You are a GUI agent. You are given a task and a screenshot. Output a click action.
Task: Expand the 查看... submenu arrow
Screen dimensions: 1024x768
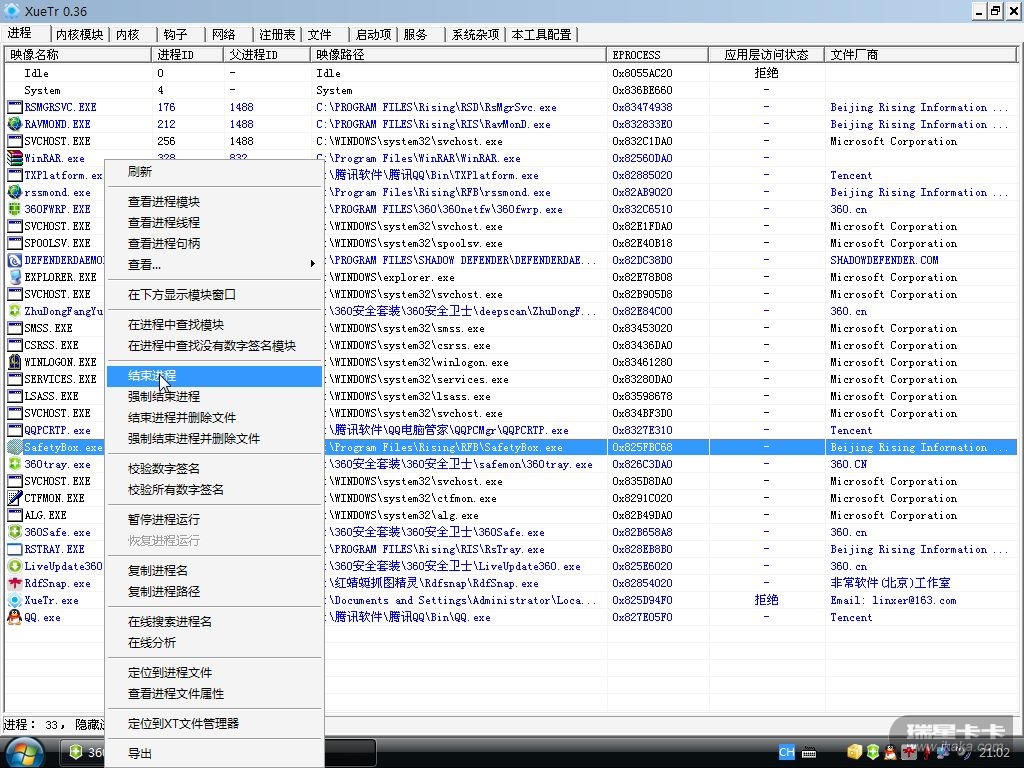[x=313, y=264]
